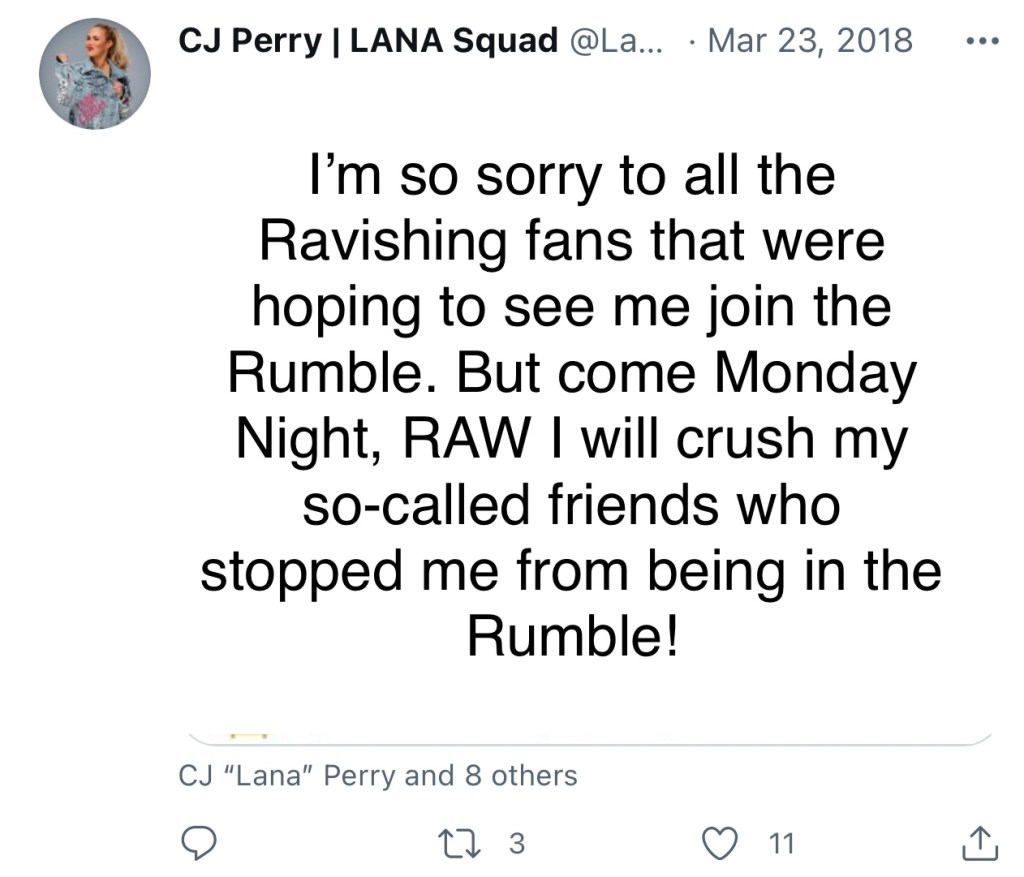
Task: Click the reply speech bubble icon
Action: pos(205,843)
